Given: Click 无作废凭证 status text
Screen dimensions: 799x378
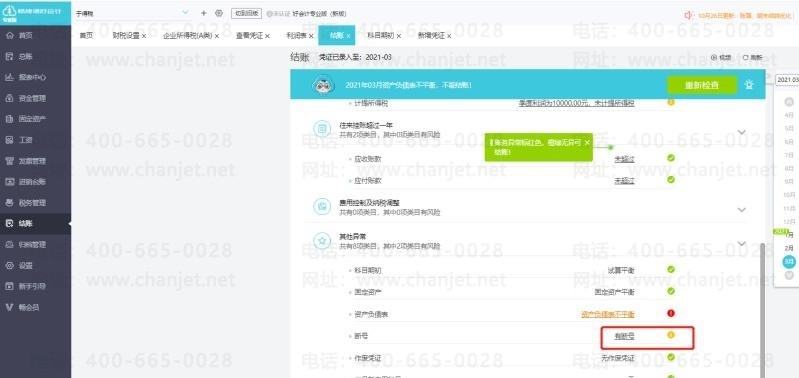Looking at the screenshot, I should (x=618, y=358).
